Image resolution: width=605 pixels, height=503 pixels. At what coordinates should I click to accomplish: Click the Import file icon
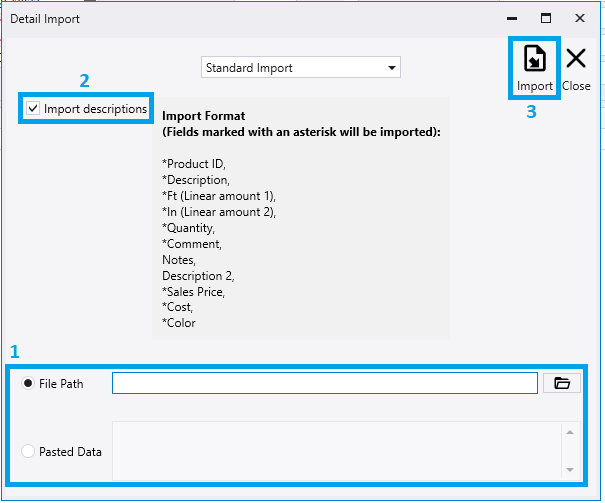(x=534, y=59)
